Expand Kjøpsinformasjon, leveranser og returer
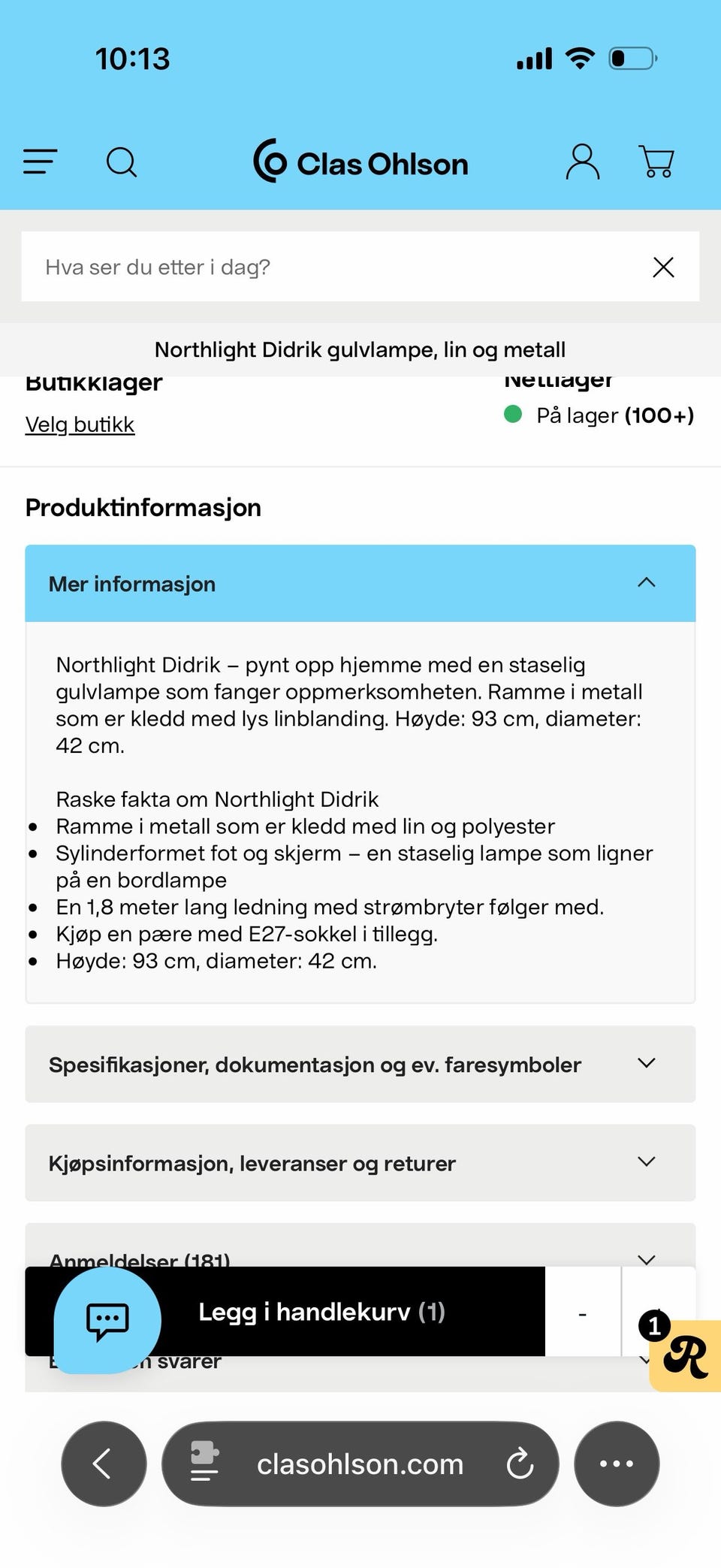The height and width of the screenshot is (1568, 721). pos(360,1162)
